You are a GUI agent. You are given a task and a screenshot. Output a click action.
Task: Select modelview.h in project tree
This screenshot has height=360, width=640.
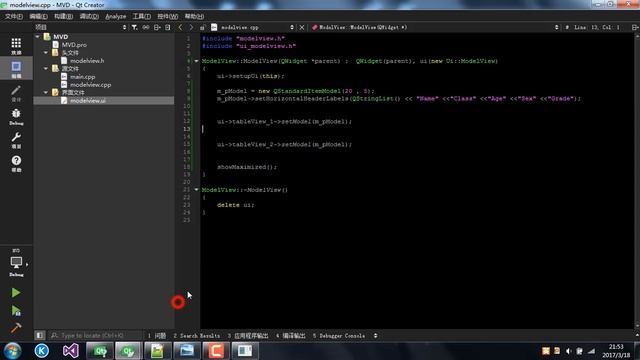click(x=87, y=61)
